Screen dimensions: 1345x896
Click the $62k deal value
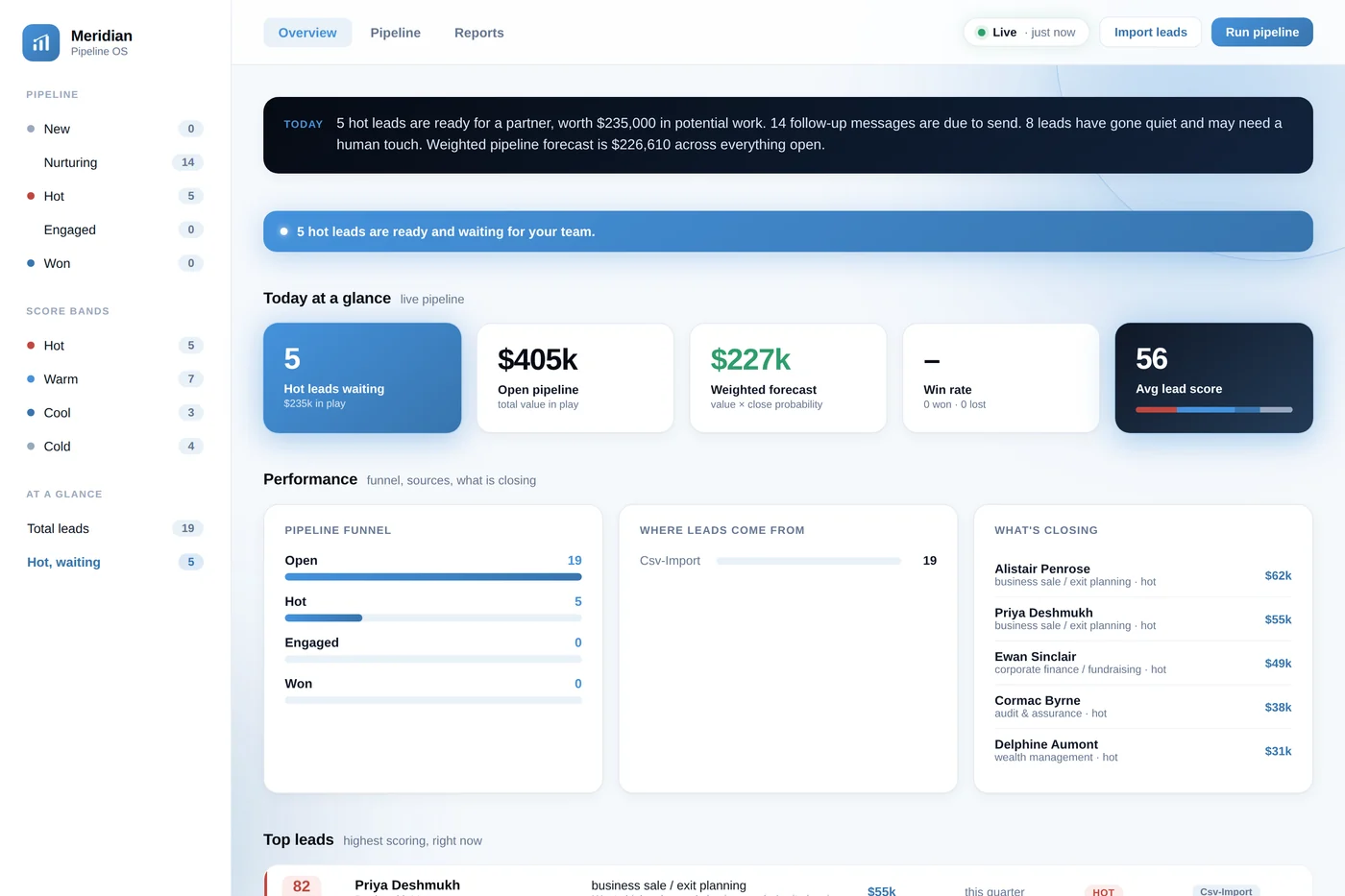(x=1278, y=576)
